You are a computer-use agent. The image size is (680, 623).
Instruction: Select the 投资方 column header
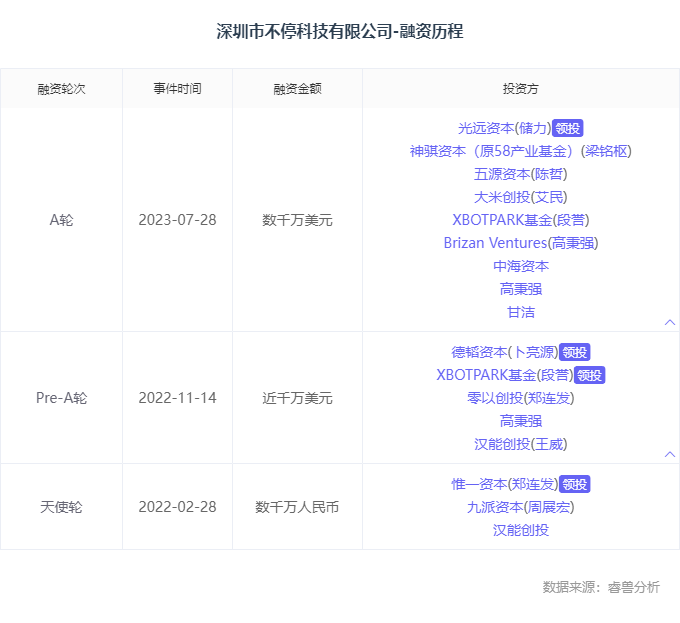(x=520, y=88)
